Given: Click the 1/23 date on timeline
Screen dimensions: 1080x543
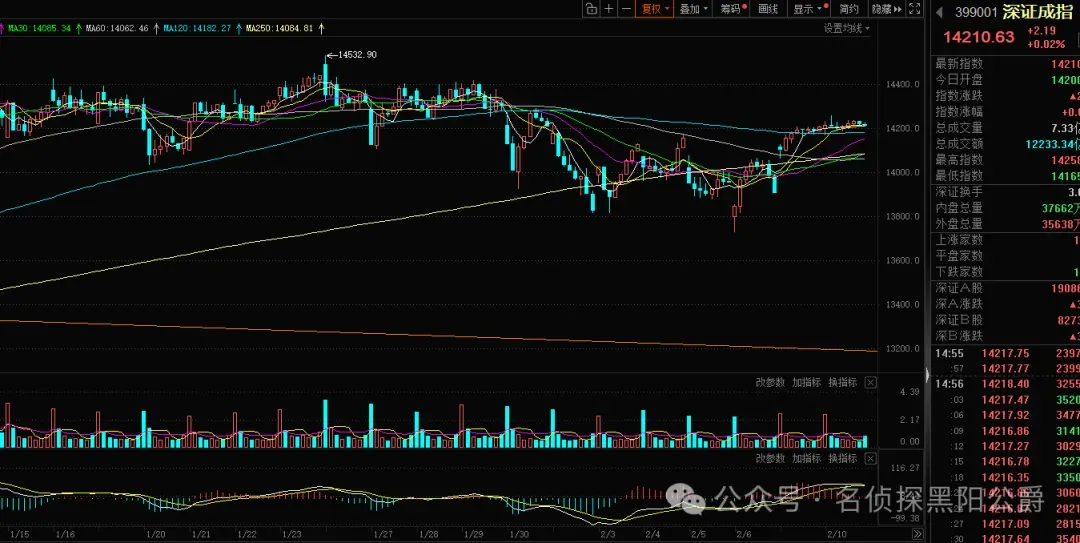Looking at the screenshot, I should point(292,534).
